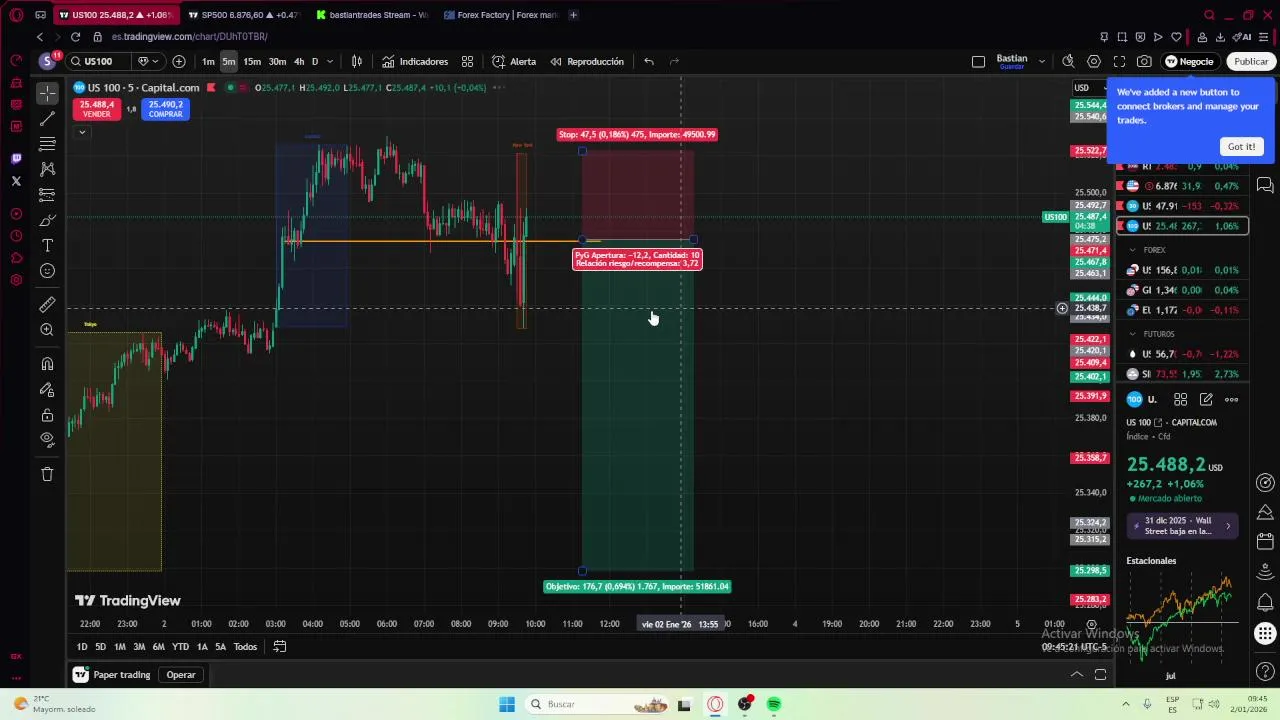This screenshot has height=720, width=1280.
Task: Click the add note pencil icon
Action: (1206, 399)
